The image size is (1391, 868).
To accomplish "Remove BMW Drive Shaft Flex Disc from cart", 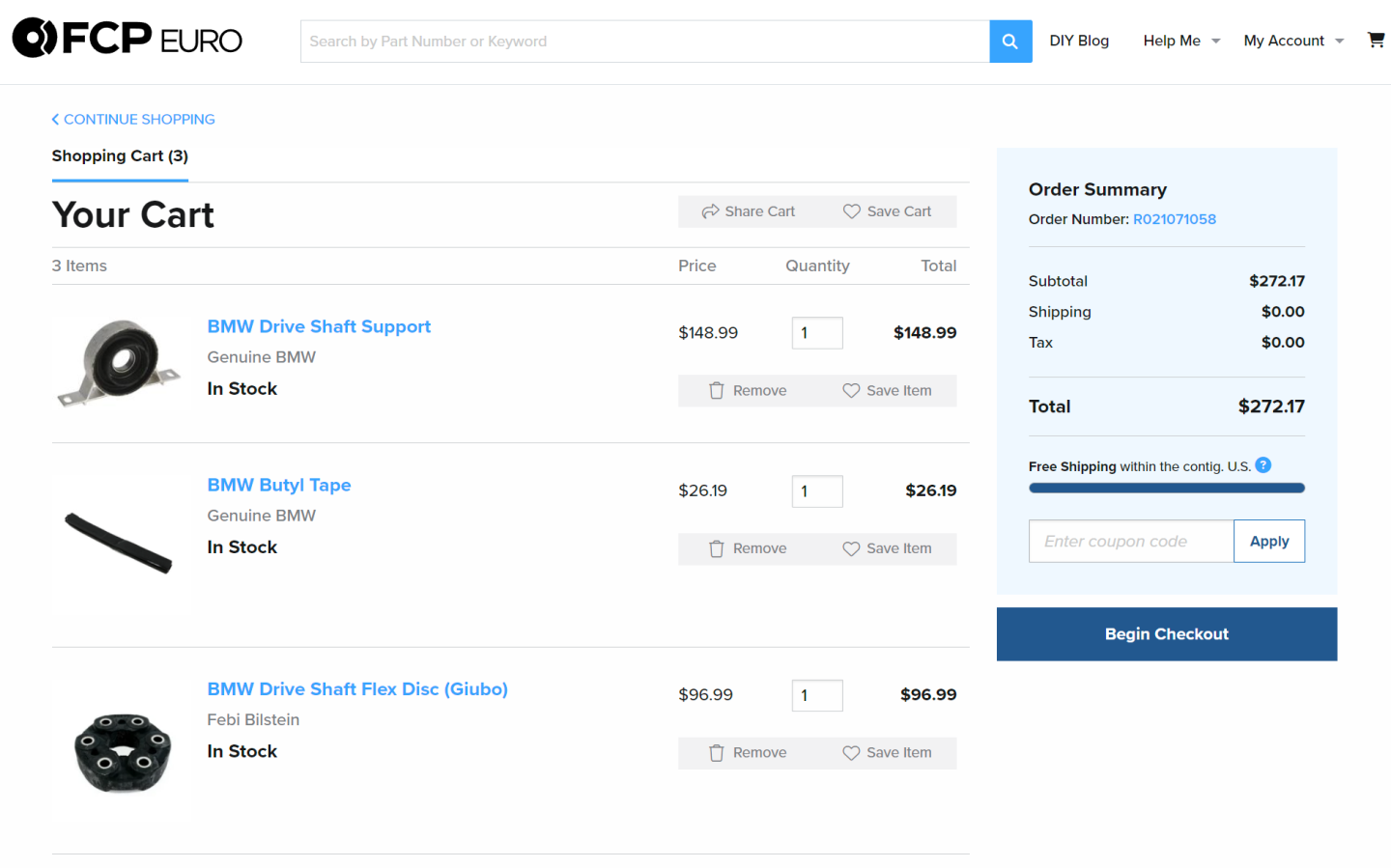I will point(748,753).
